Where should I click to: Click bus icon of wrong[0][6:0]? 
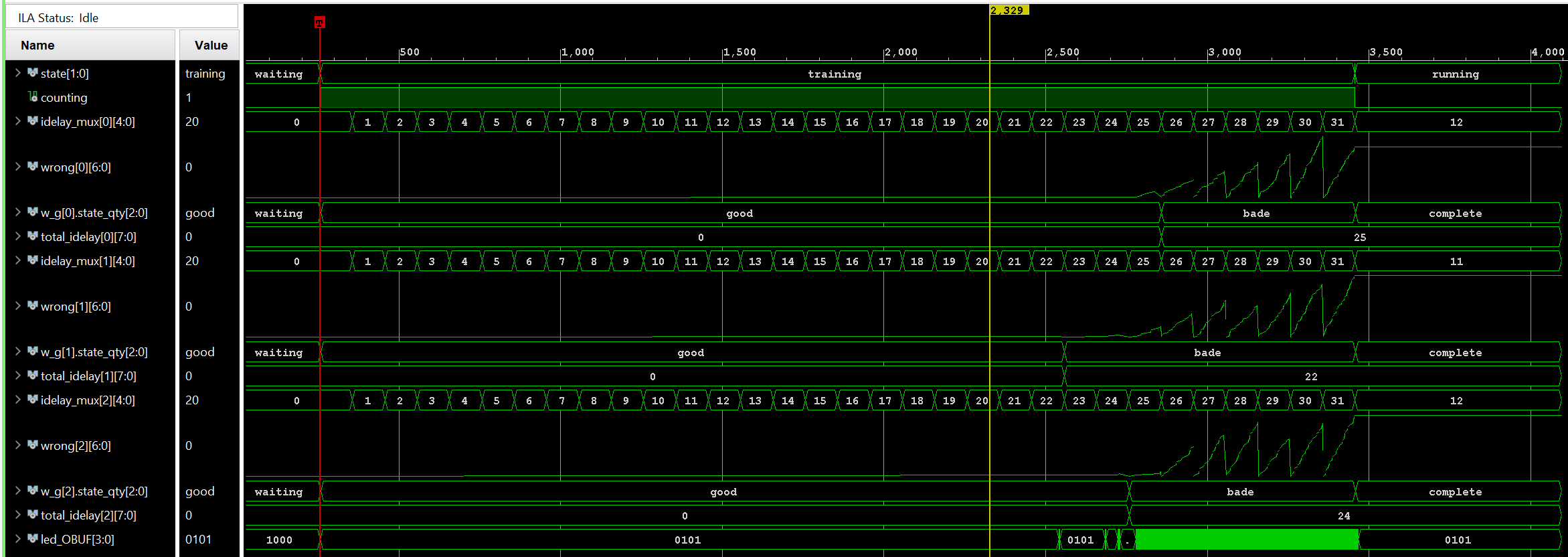[x=32, y=166]
